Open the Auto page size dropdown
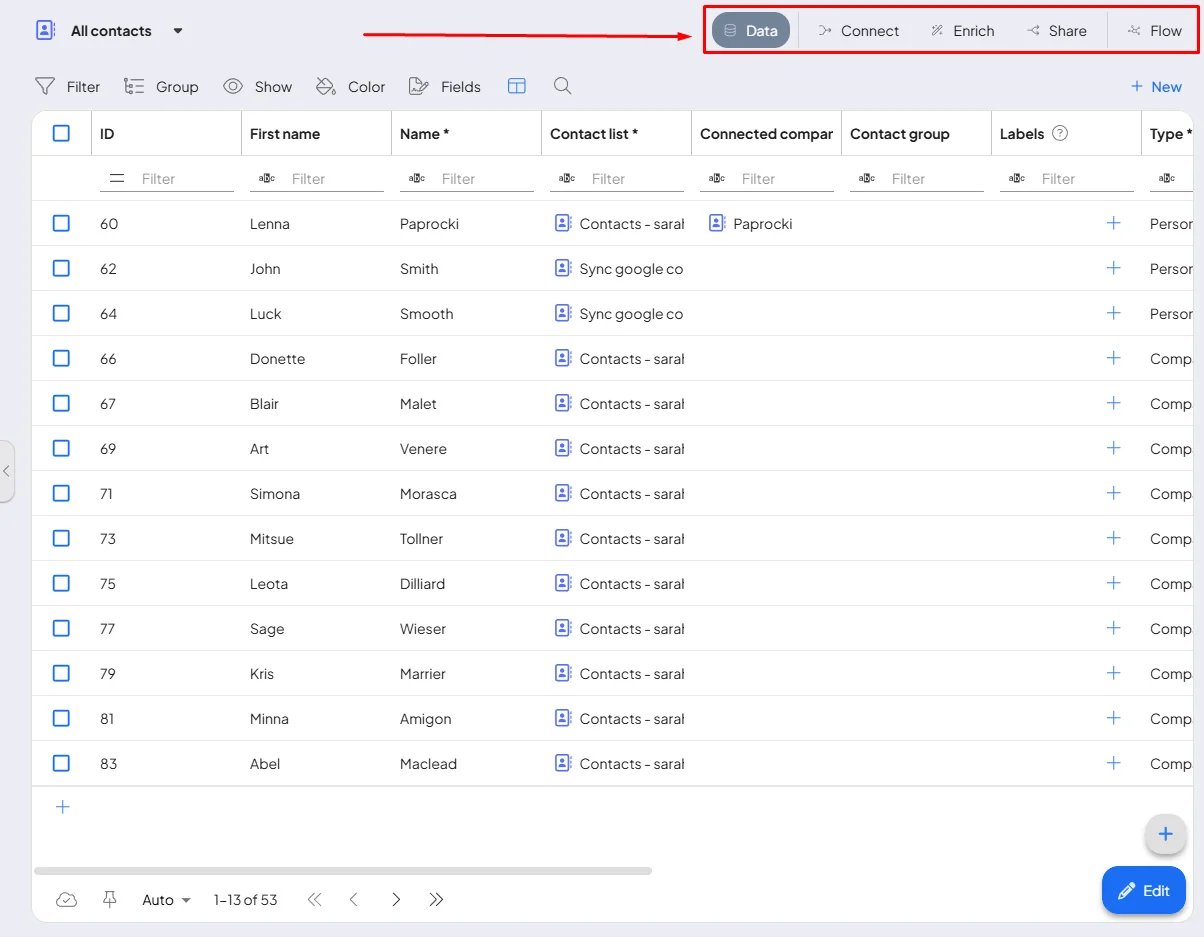This screenshot has width=1204, height=937. click(x=166, y=900)
